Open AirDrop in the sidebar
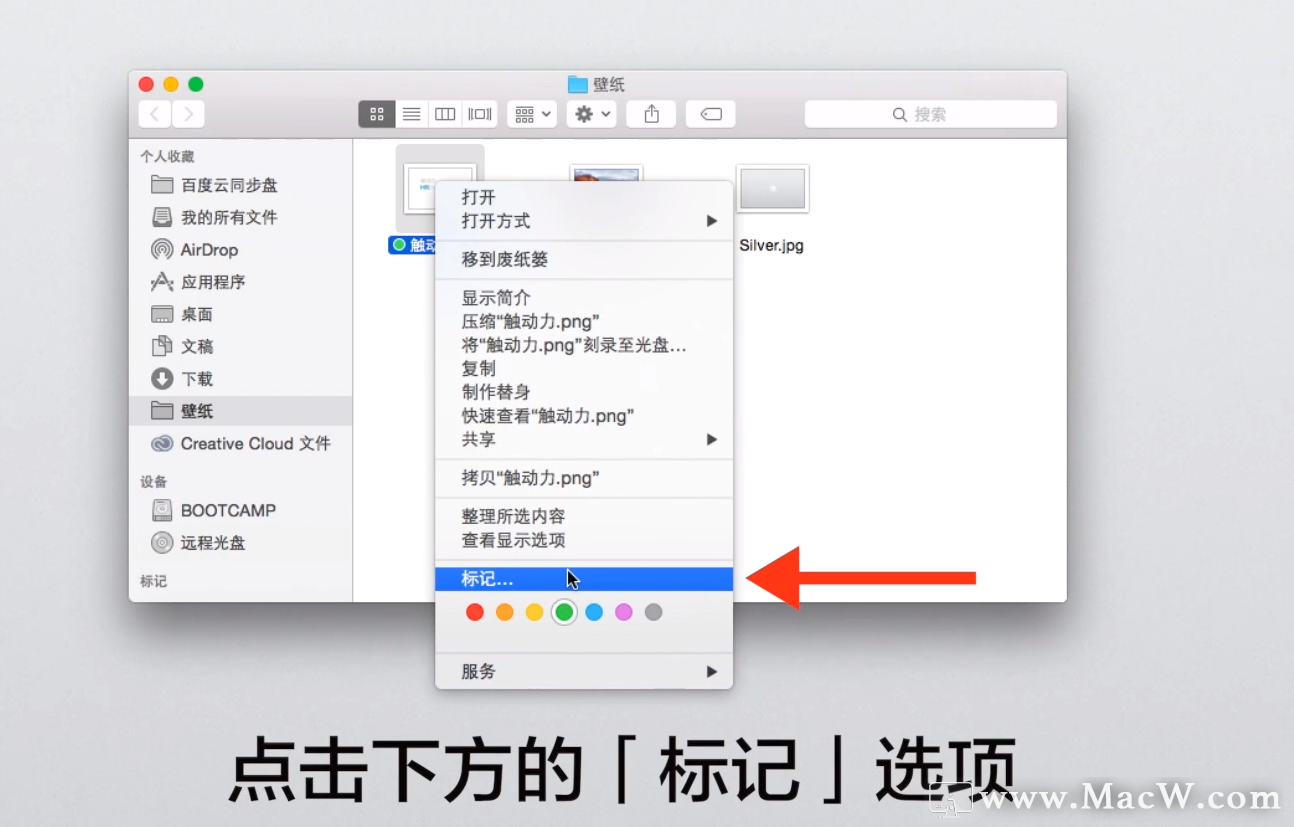Screen dimensions: 1294x827 coord(240,249)
